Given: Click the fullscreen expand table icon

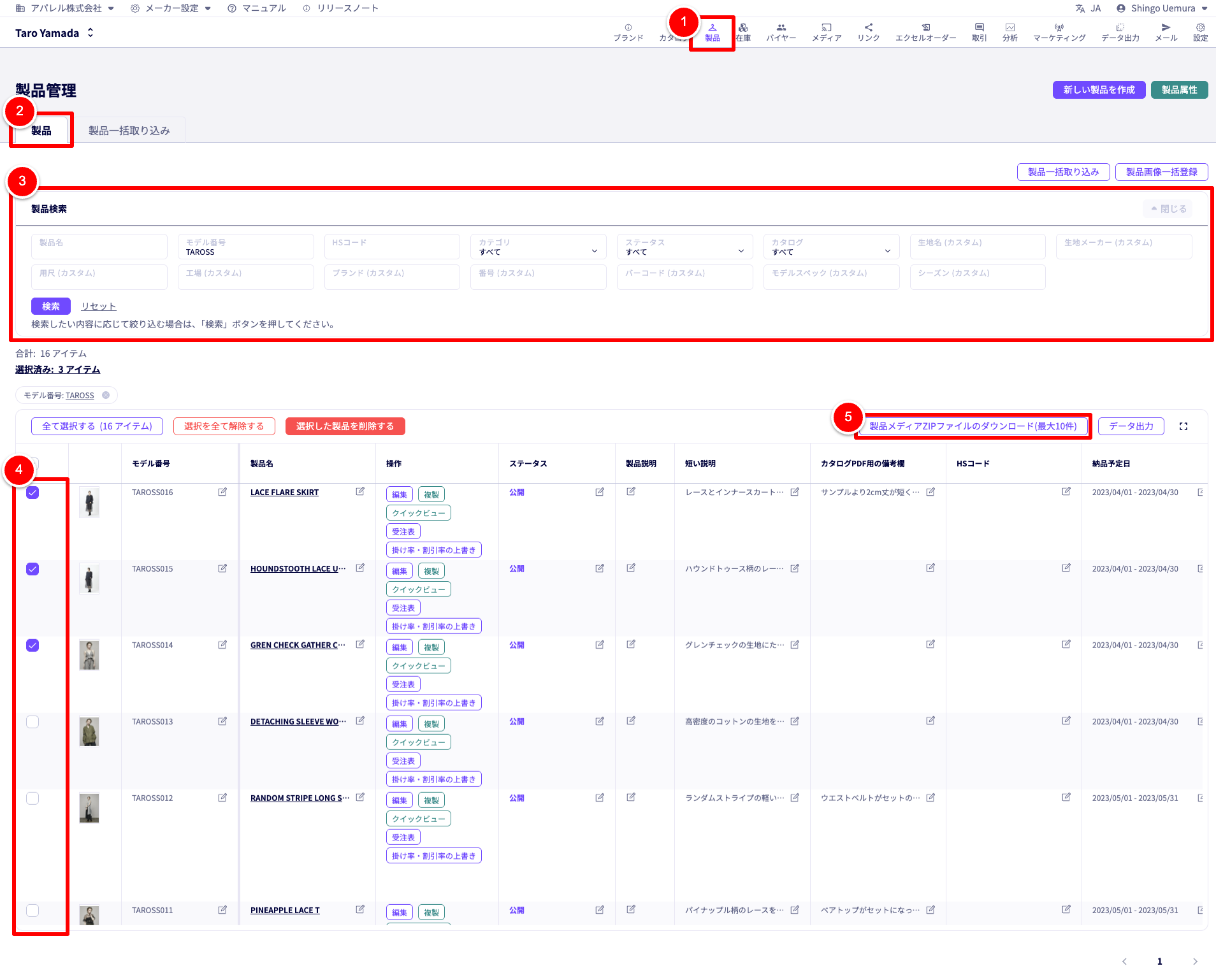Looking at the screenshot, I should (1183, 426).
